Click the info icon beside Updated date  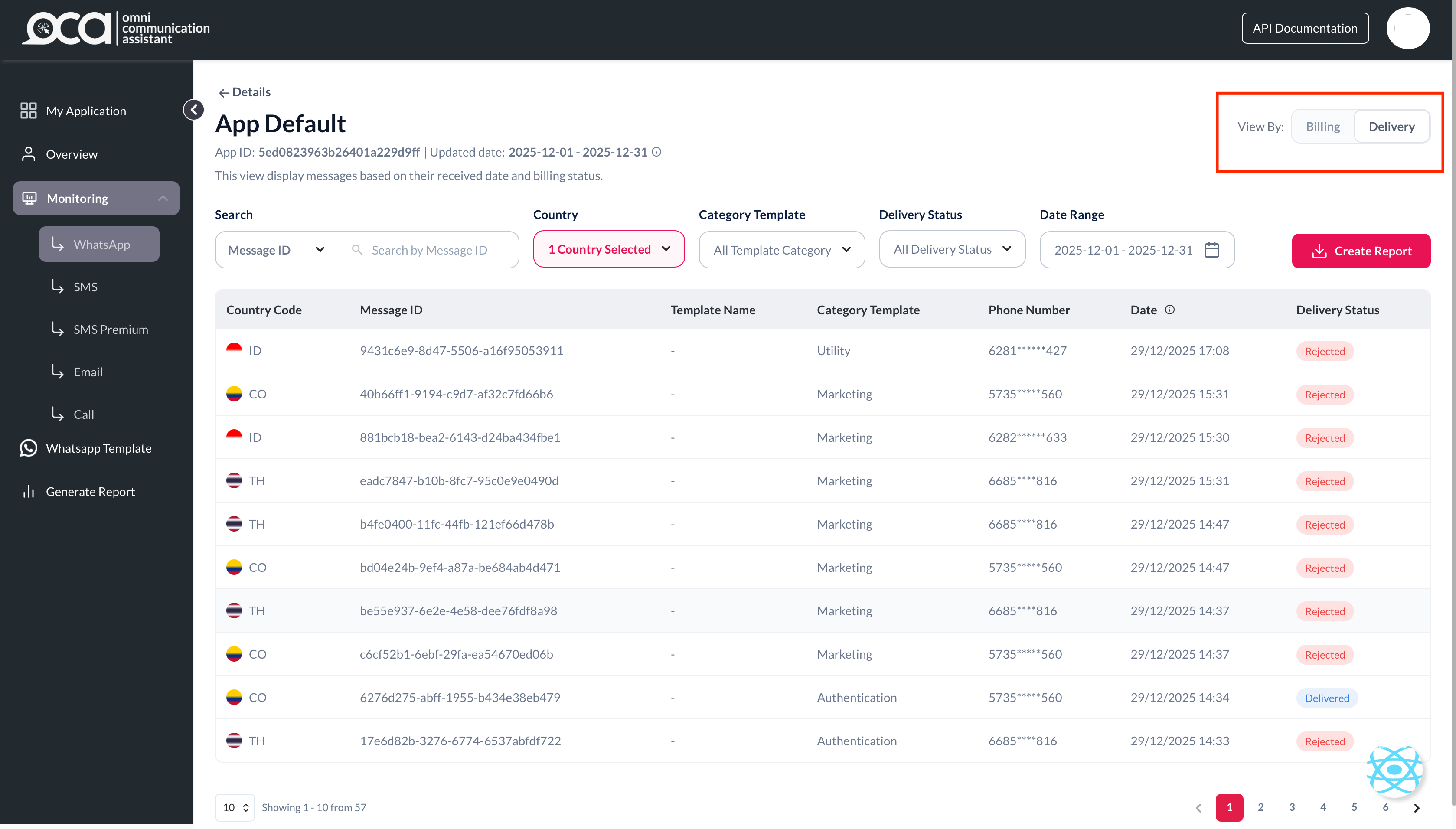coord(656,152)
